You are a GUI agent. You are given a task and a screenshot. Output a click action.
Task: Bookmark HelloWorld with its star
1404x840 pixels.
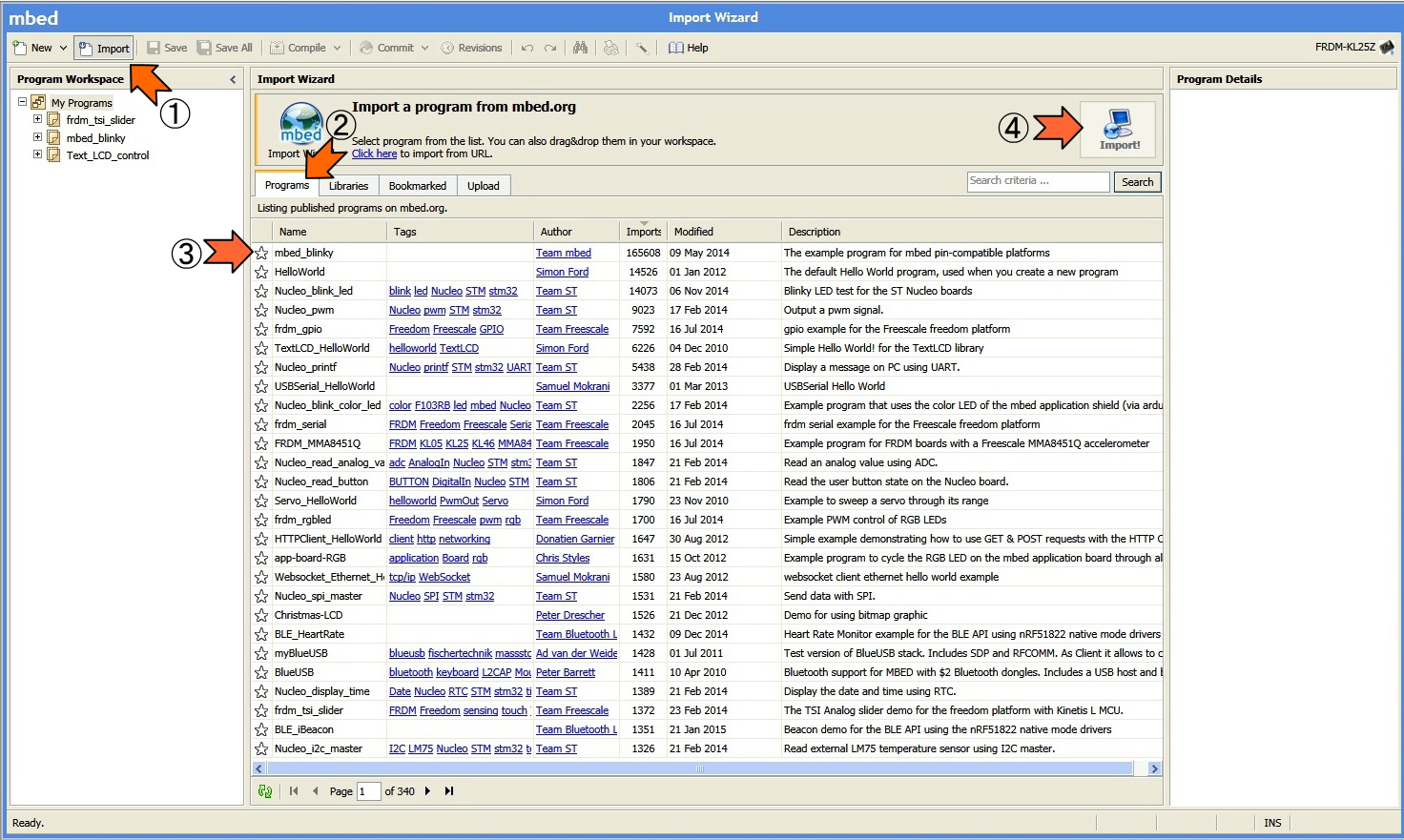click(261, 272)
